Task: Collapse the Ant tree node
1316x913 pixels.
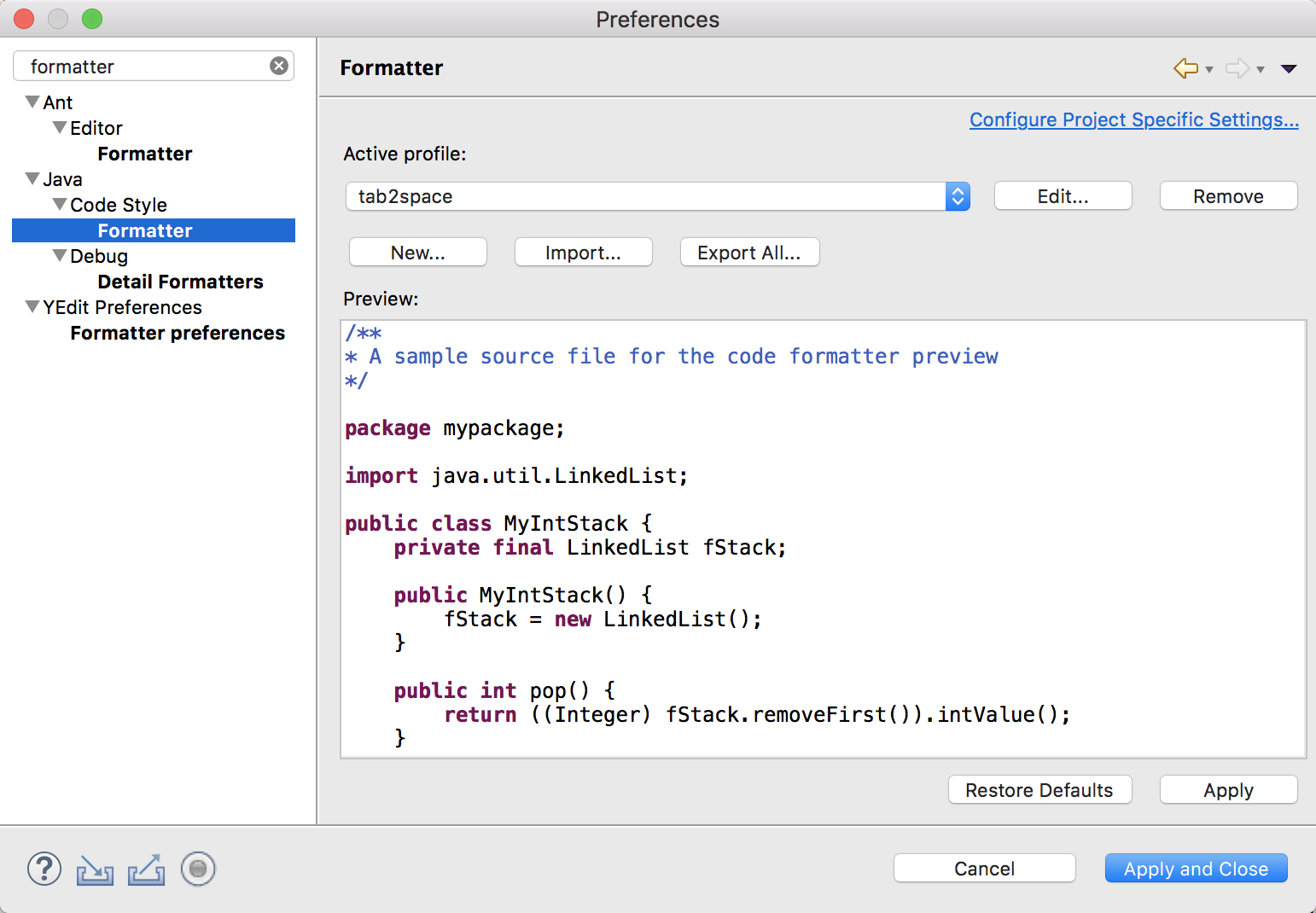Action: [32, 102]
